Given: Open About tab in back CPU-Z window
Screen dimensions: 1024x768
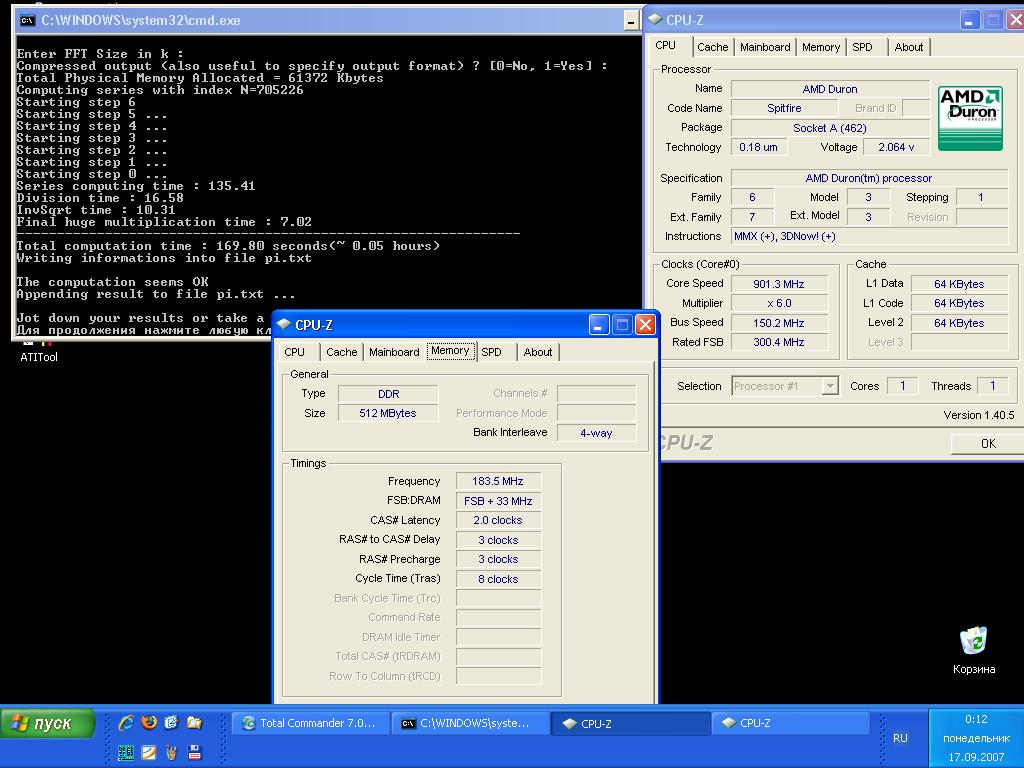Looking at the screenshot, I should [x=908, y=47].
